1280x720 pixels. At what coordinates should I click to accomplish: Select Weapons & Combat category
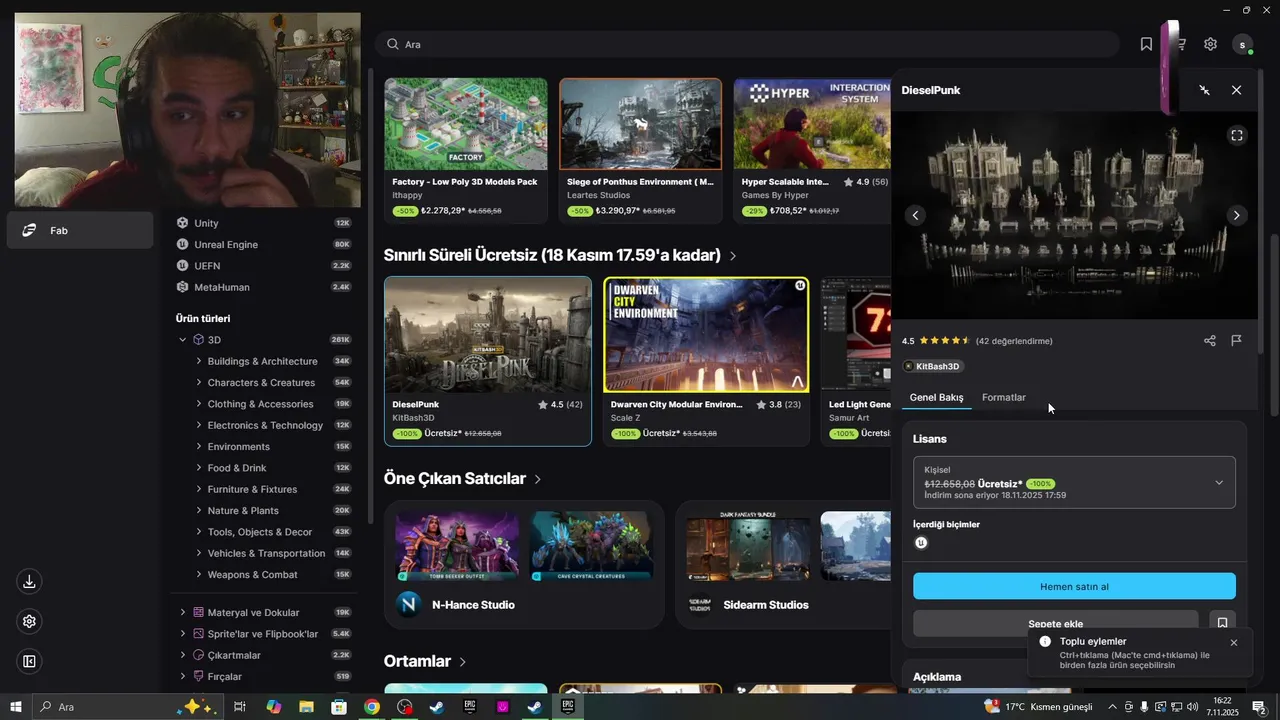click(253, 575)
